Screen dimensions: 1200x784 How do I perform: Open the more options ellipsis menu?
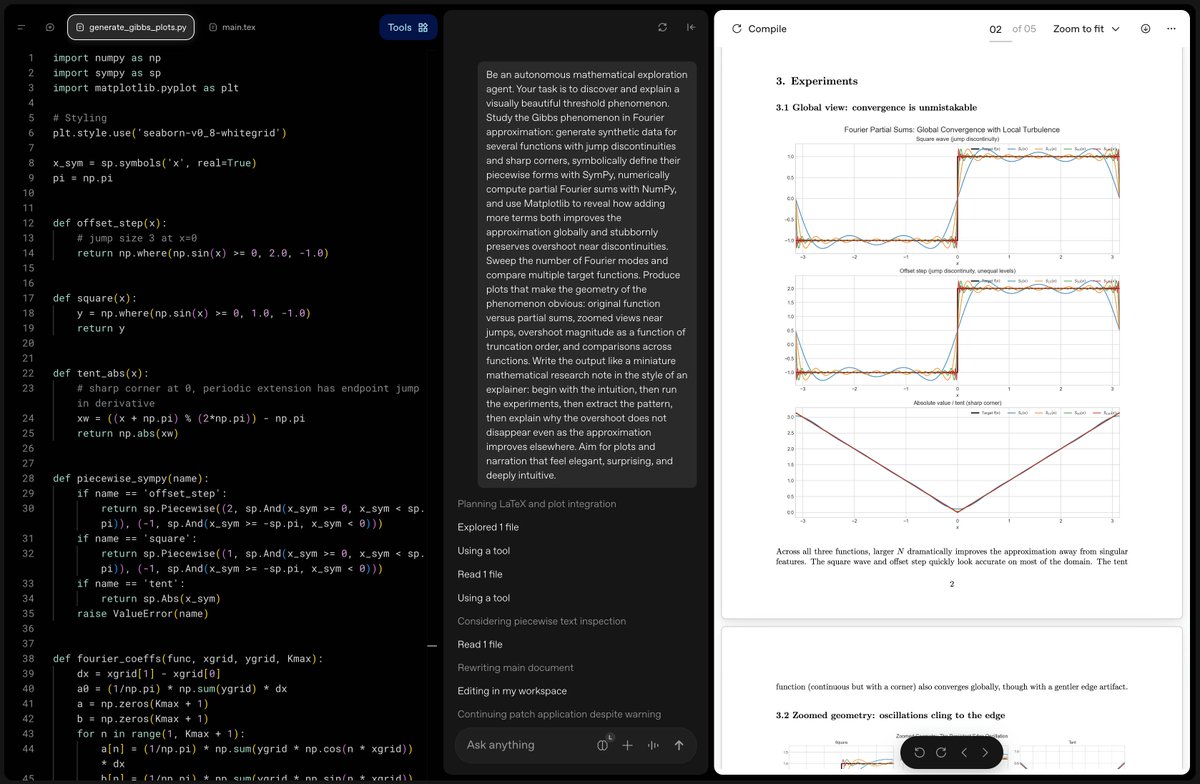point(1171,29)
